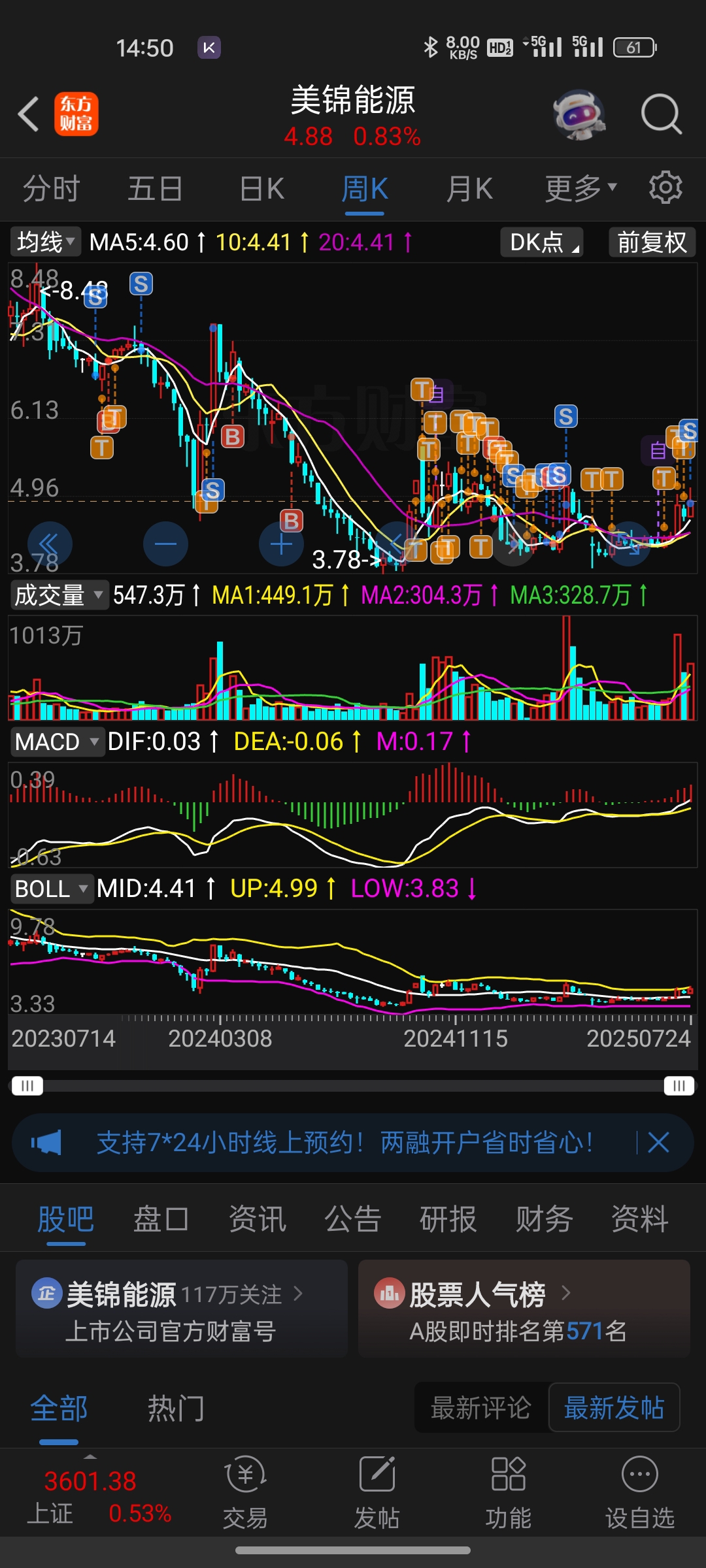706x1568 pixels.
Task: Select the 热门 posts filter
Action: pos(176,1408)
